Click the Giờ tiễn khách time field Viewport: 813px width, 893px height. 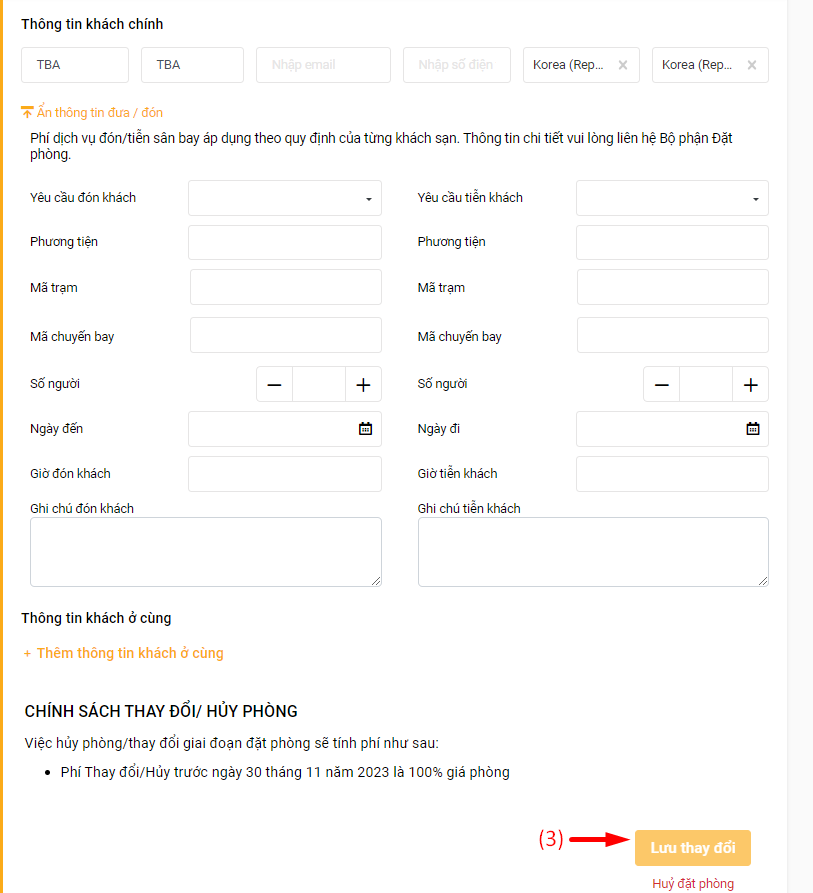[x=672, y=474]
